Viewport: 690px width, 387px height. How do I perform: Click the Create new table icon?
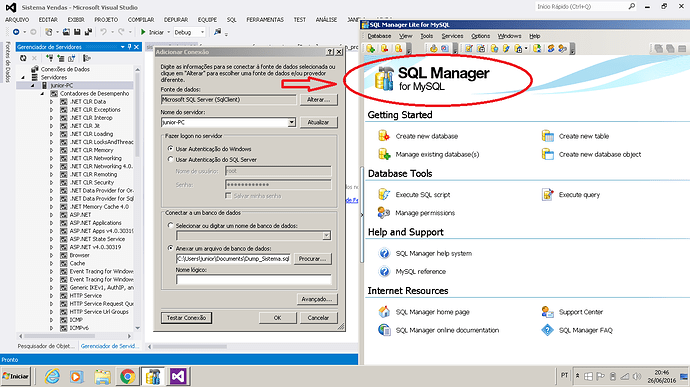pos(547,136)
